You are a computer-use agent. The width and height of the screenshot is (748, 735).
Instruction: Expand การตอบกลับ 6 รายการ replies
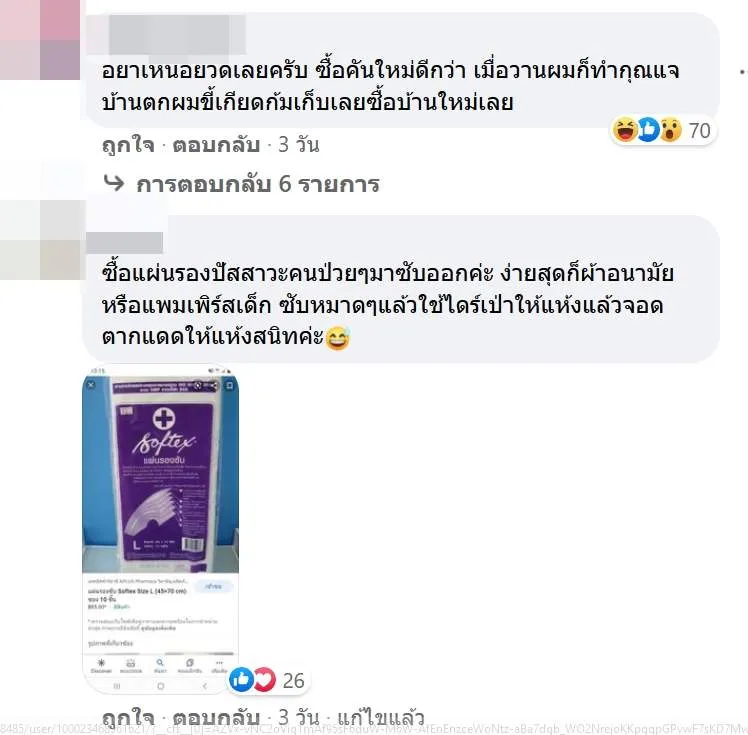[x=258, y=184]
